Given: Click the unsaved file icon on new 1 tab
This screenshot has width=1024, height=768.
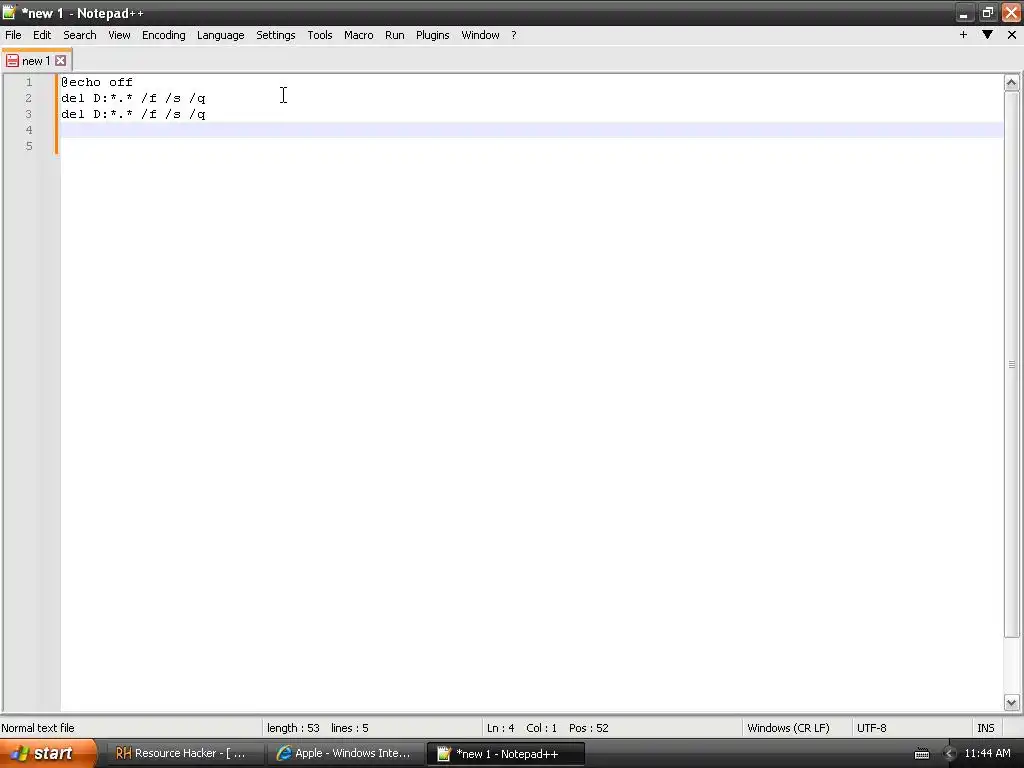Looking at the screenshot, I should pos(12,61).
